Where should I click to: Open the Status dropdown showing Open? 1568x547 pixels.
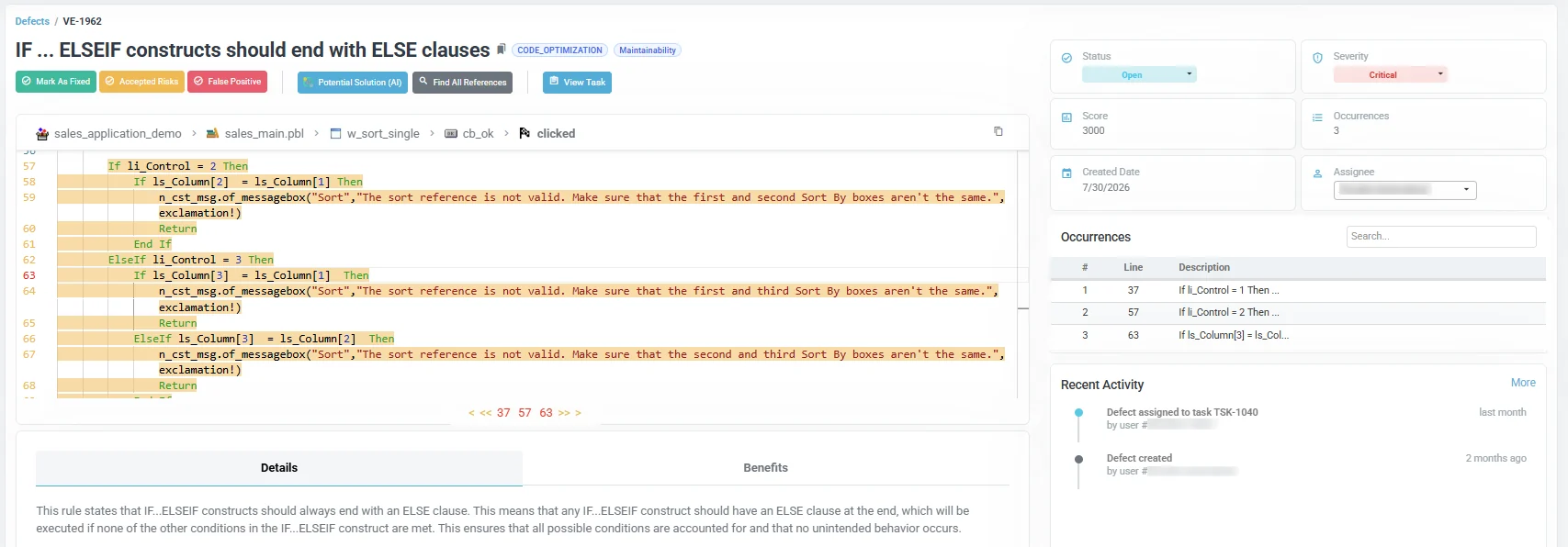(1139, 74)
